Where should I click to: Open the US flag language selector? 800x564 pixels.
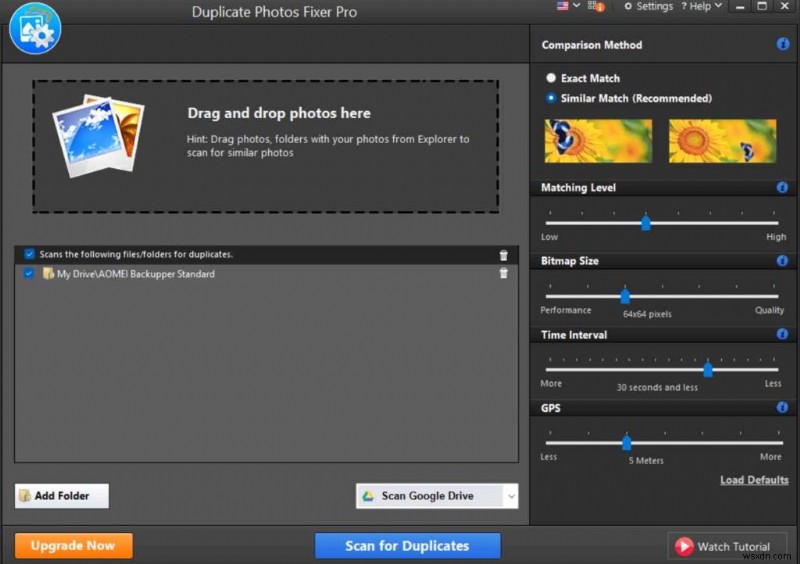(x=562, y=6)
